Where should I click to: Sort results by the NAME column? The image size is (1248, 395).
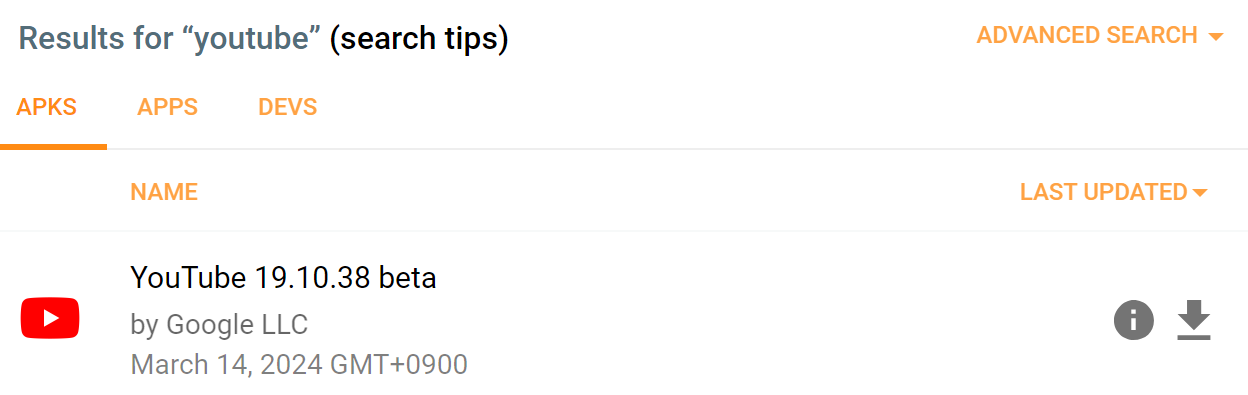click(164, 192)
